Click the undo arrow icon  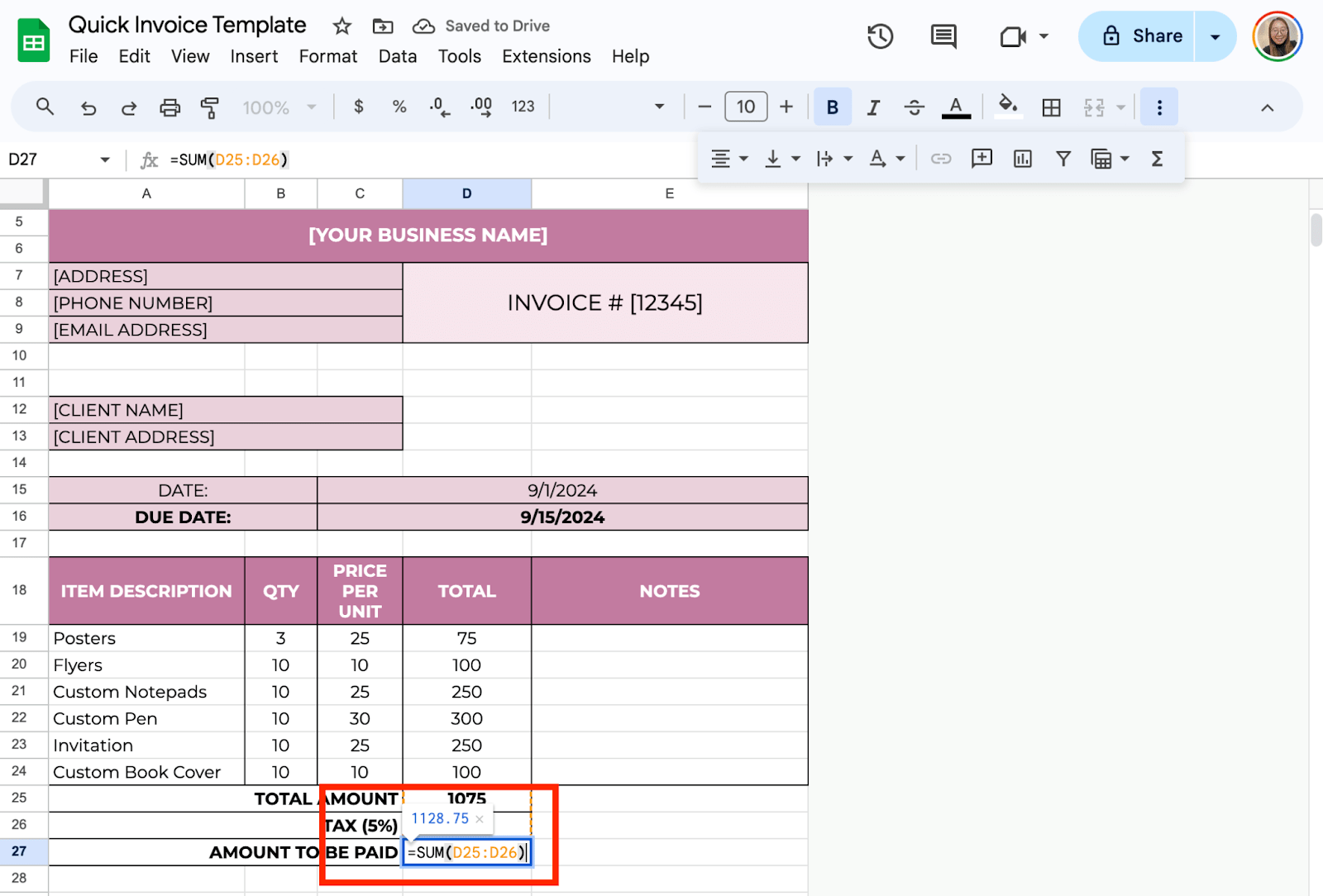point(88,107)
